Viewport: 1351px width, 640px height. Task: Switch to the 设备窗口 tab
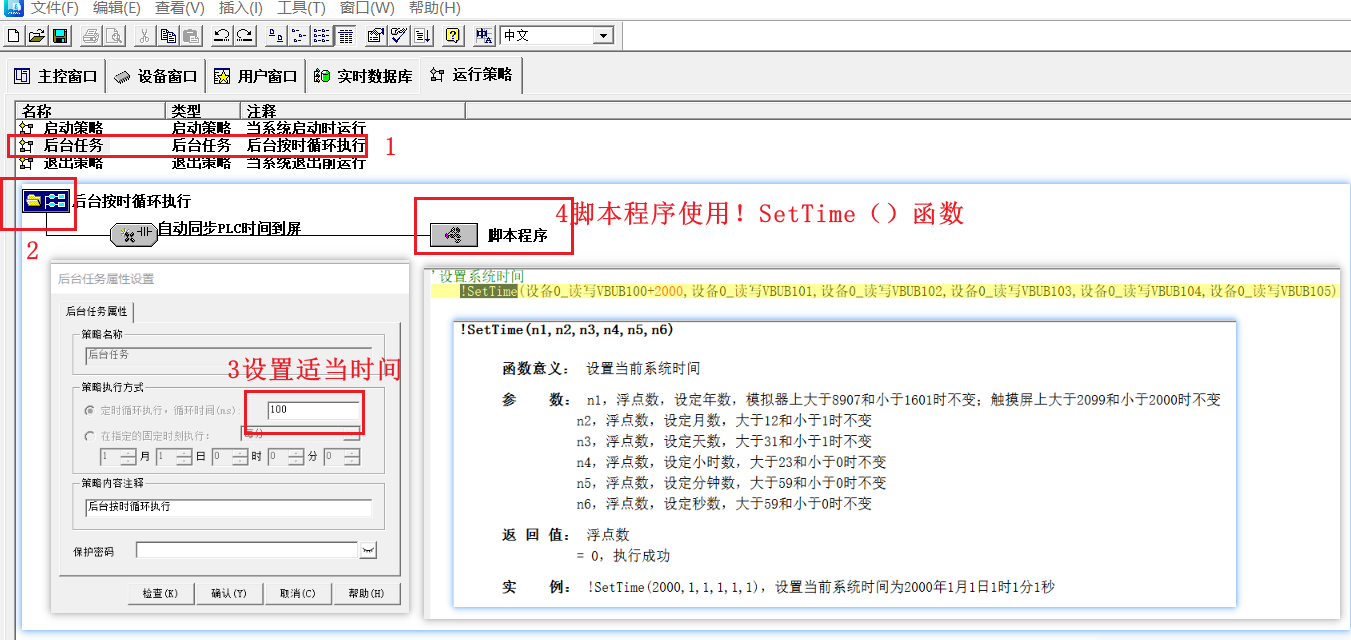point(155,76)
